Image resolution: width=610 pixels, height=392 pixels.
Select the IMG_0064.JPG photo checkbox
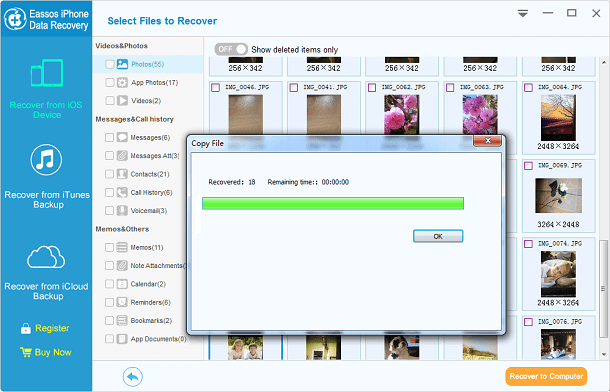[528, 88]
